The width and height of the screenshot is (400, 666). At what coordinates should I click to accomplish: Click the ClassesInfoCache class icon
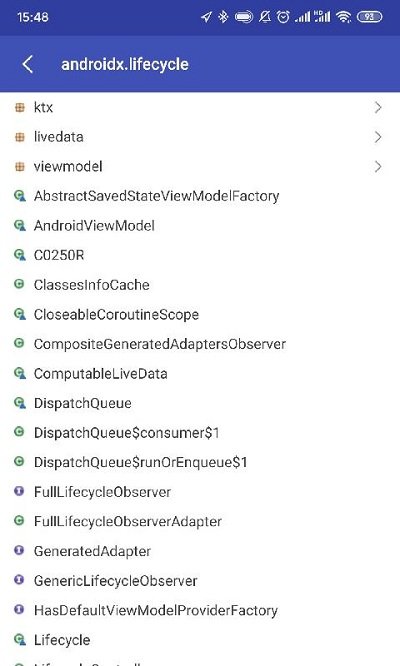[19, 284]
